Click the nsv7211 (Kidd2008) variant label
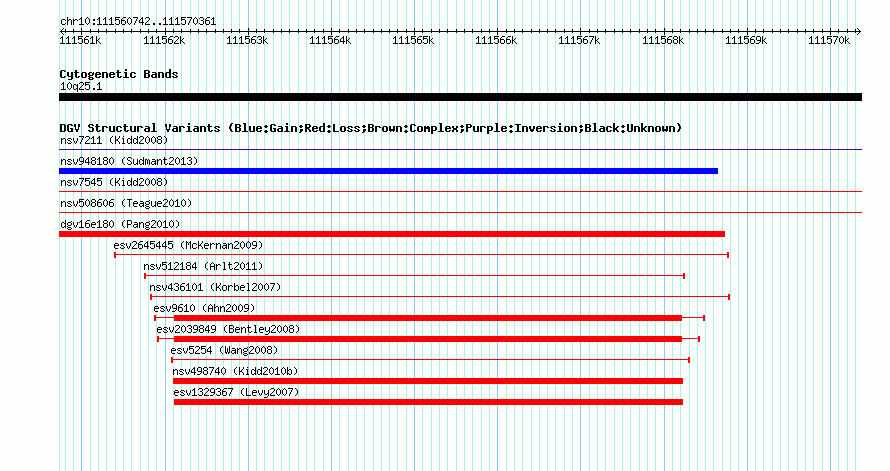Viewport: 890px width, 471px height. pos(114,140)
